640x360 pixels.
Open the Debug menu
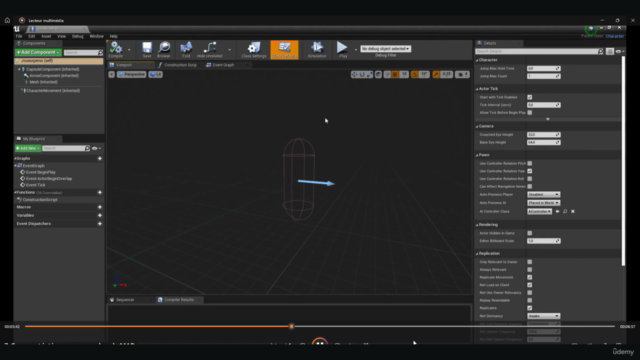point(78,36)
